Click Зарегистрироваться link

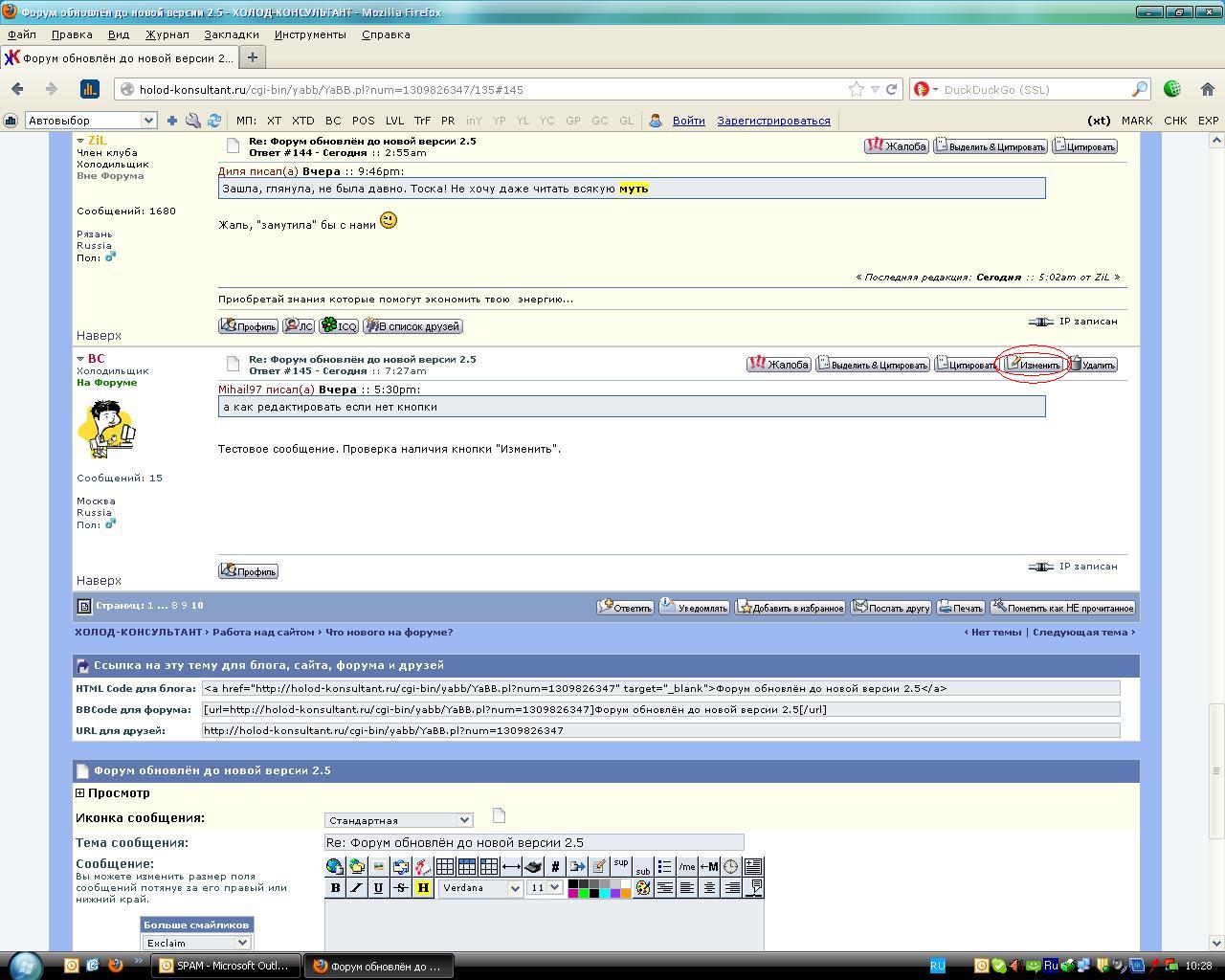click(773, 121)
